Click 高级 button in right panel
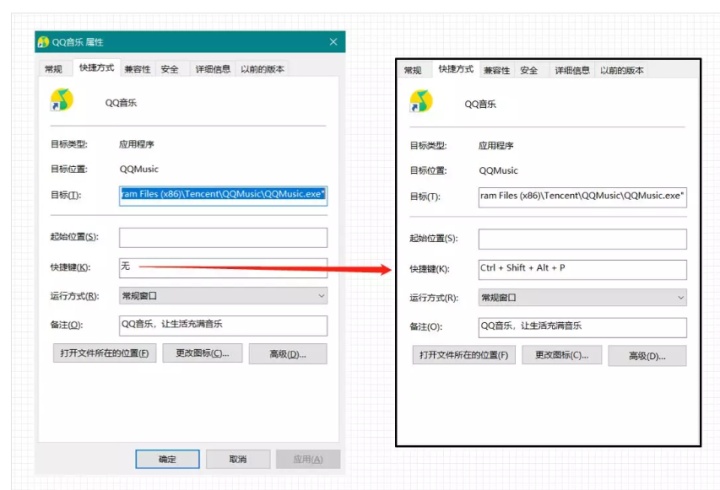This screenshot has height=490, width=720. [x=647, y=356]
